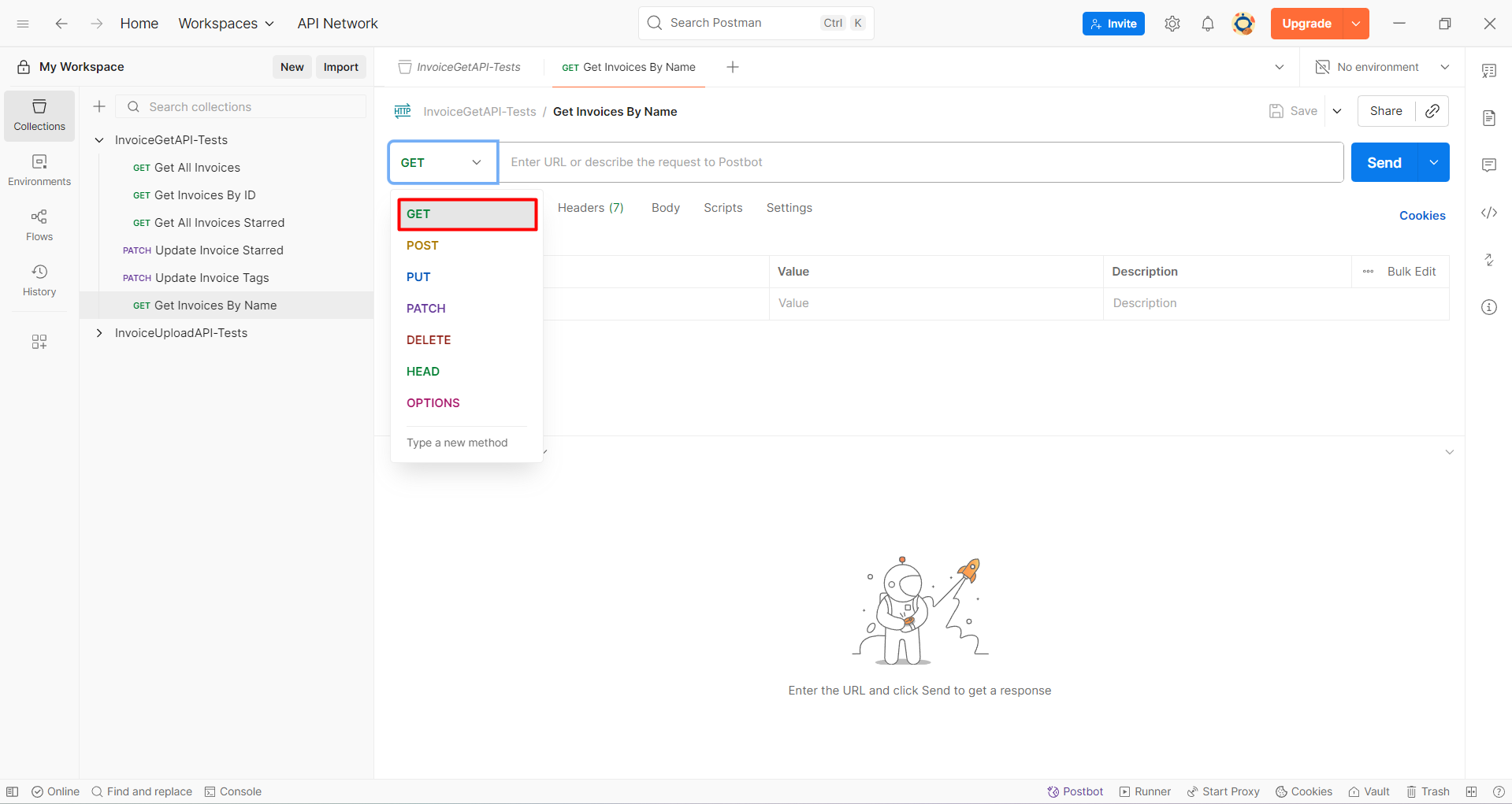This screenshot has height=804, width=1512.
Task: Switch to the Body tab
Action: [x=665, y=207]
